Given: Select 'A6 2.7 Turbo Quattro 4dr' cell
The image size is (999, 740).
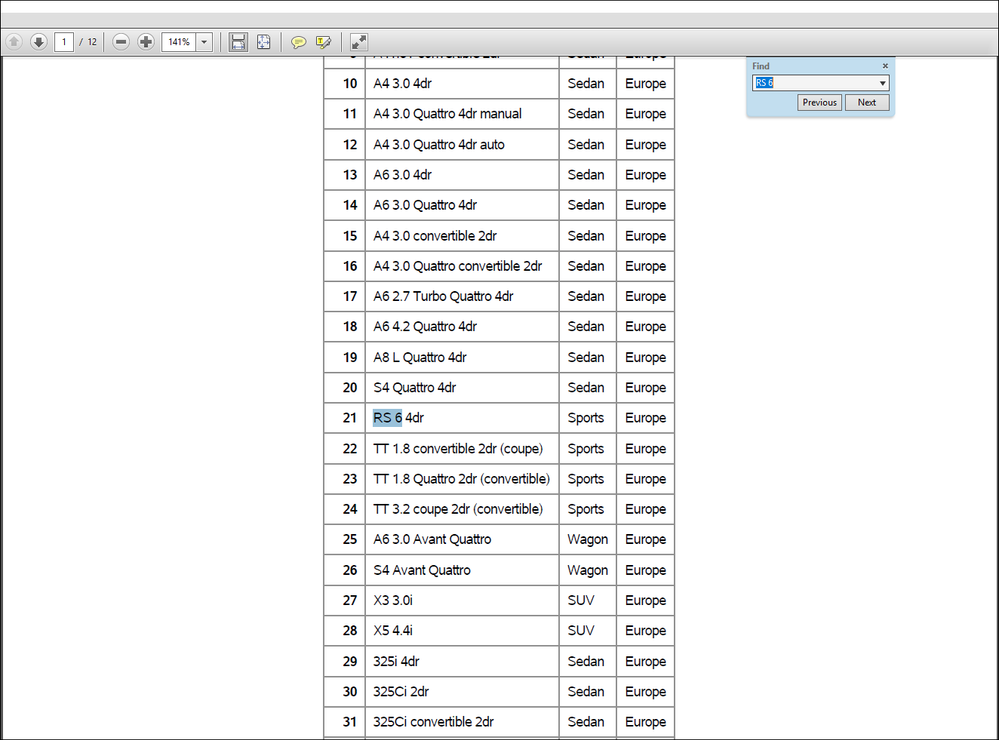Looking at the screenshot, I should click(x=462, y=296).
